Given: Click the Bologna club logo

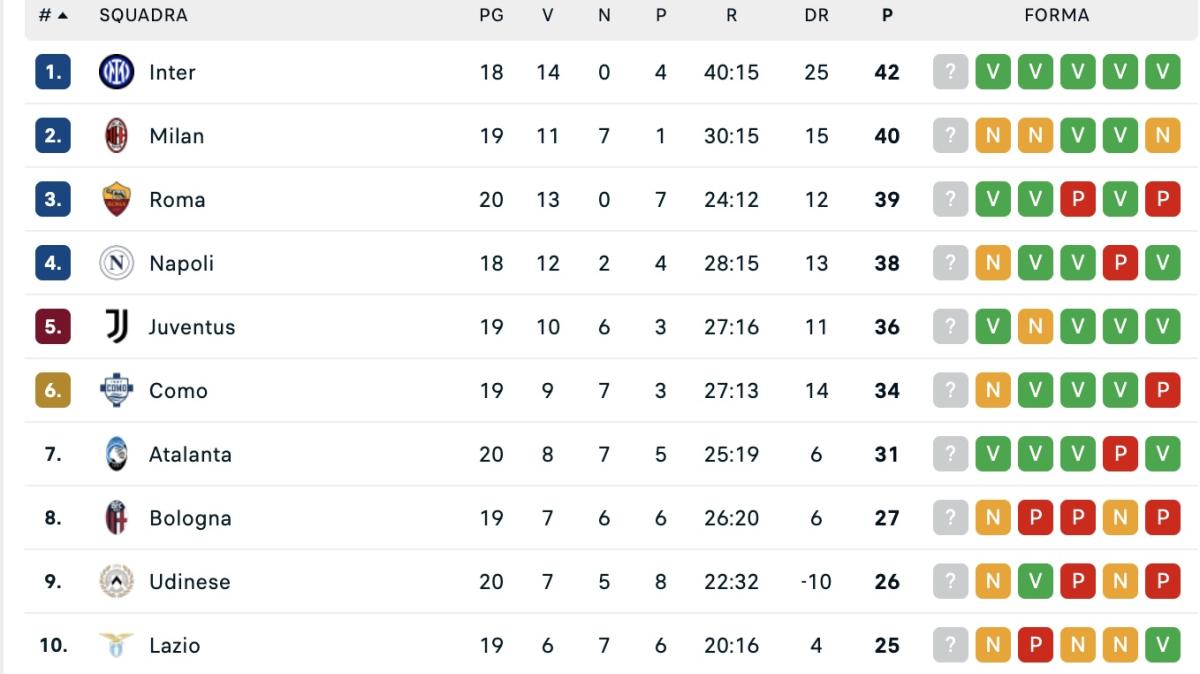Looking at the screenshot, I should tap(117, 518).
